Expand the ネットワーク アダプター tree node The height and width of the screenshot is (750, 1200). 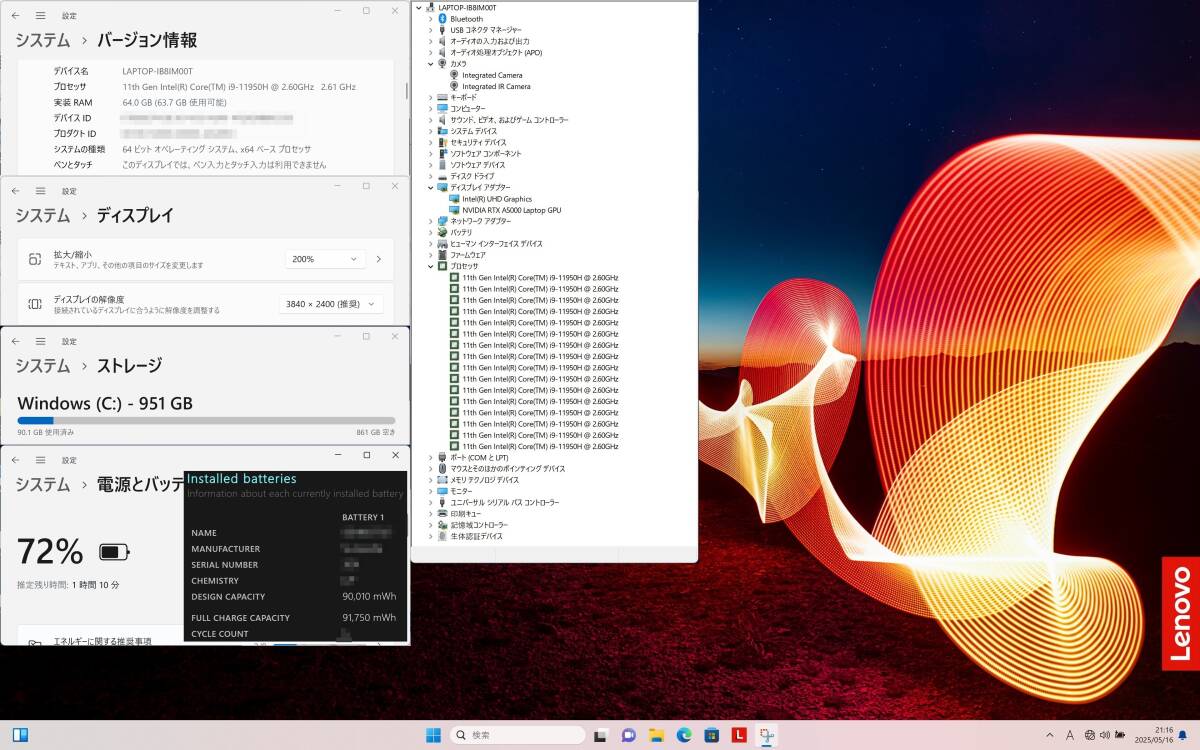431,221
